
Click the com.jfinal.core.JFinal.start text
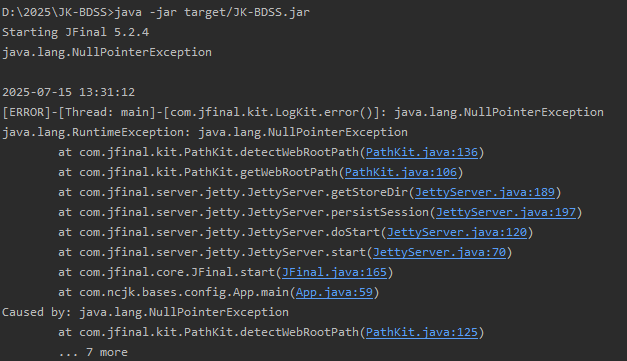point(177,272)
